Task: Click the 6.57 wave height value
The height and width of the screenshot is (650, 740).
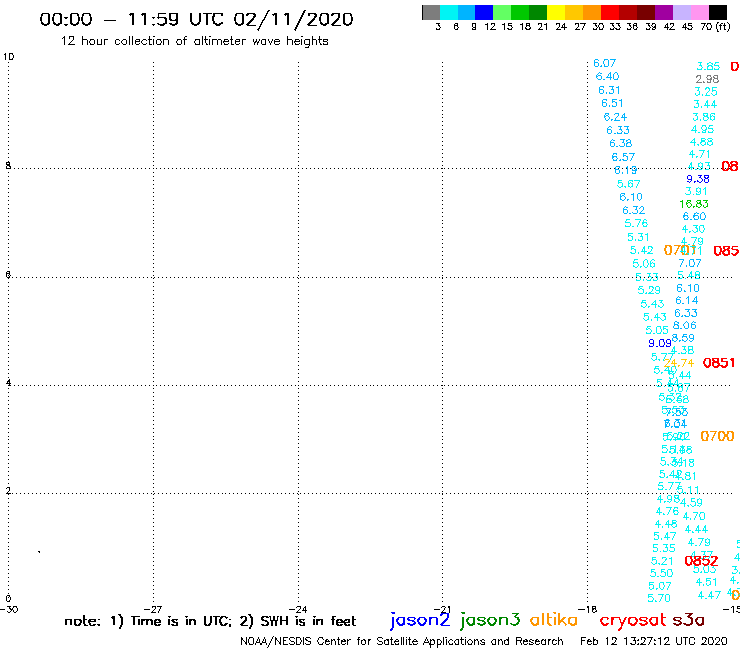Action: tap(623, 157)
